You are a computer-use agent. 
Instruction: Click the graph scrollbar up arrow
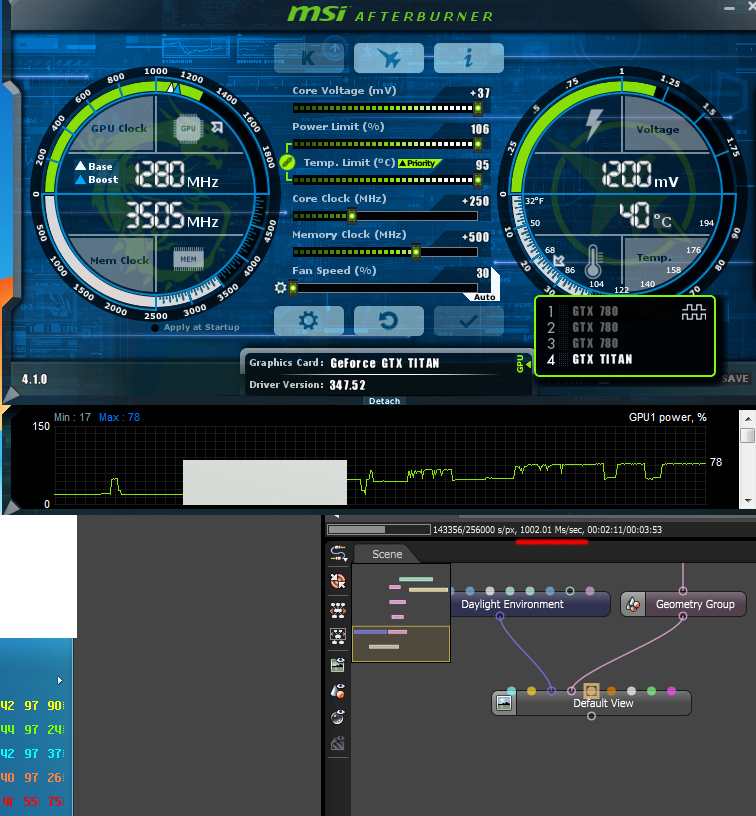[x=748, y=419]
